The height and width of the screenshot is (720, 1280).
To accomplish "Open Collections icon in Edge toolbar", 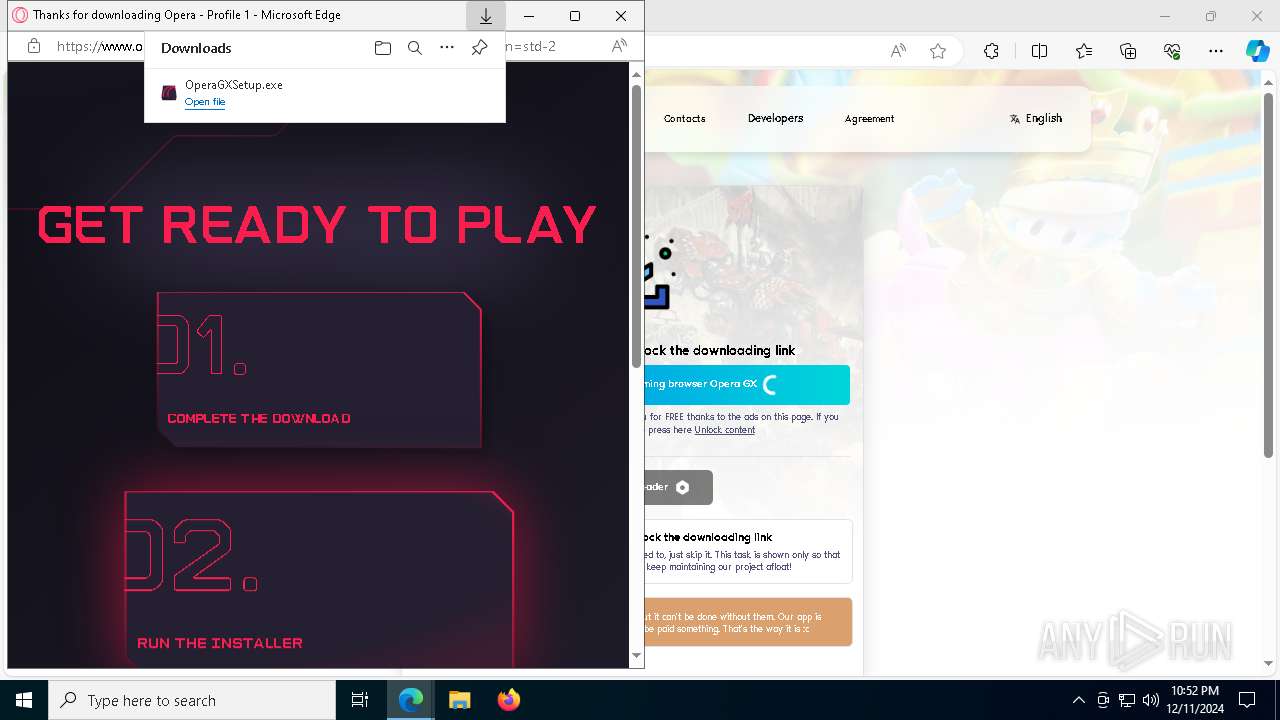I will point(1128,51).
